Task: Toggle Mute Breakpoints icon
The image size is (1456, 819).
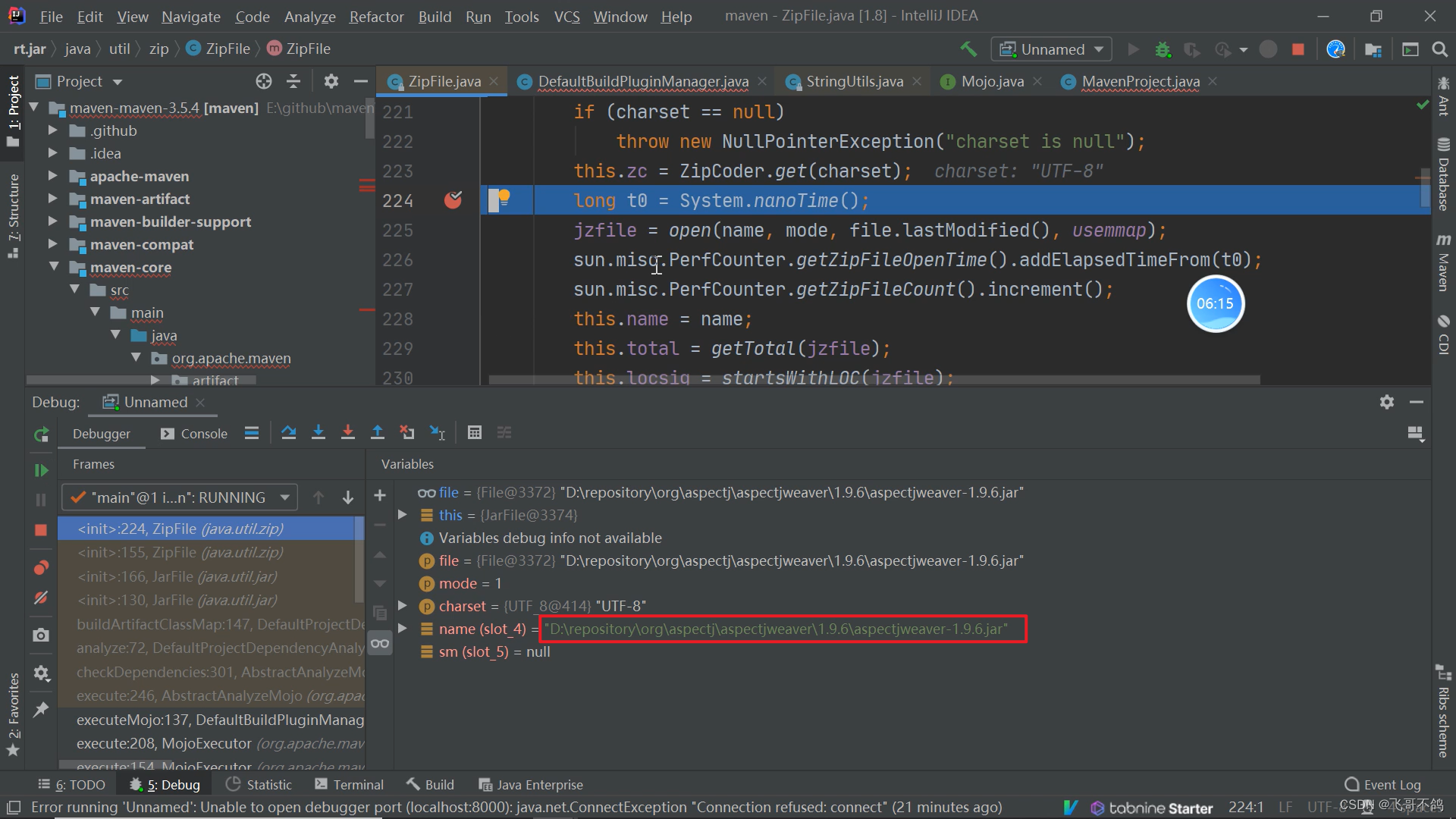Action: [41, 598]
